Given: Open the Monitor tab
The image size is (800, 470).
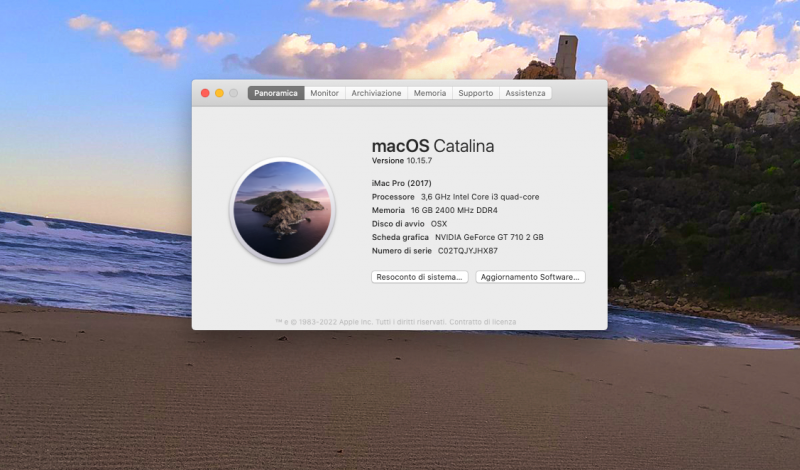Looking at the screenshot, I should pyautogui.click(x=324, y=93).
